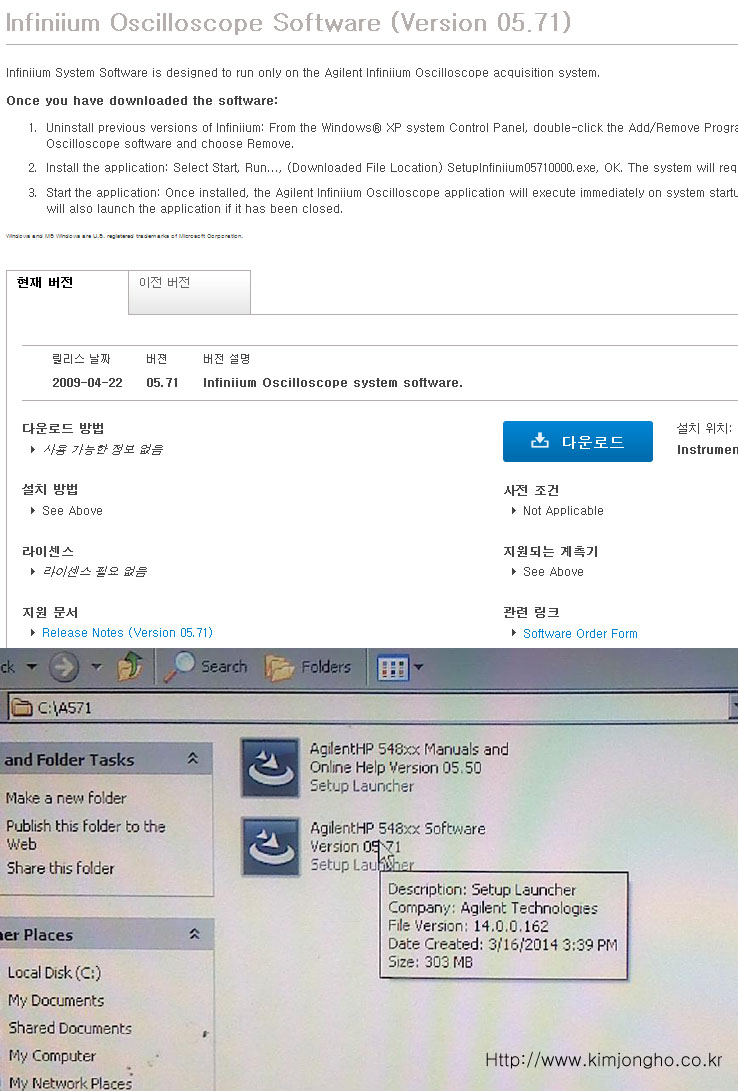Select the 548xx Manuals and Online Help installer icon
The width and height of the screenshot is (738, 1091).
(271, 767)
